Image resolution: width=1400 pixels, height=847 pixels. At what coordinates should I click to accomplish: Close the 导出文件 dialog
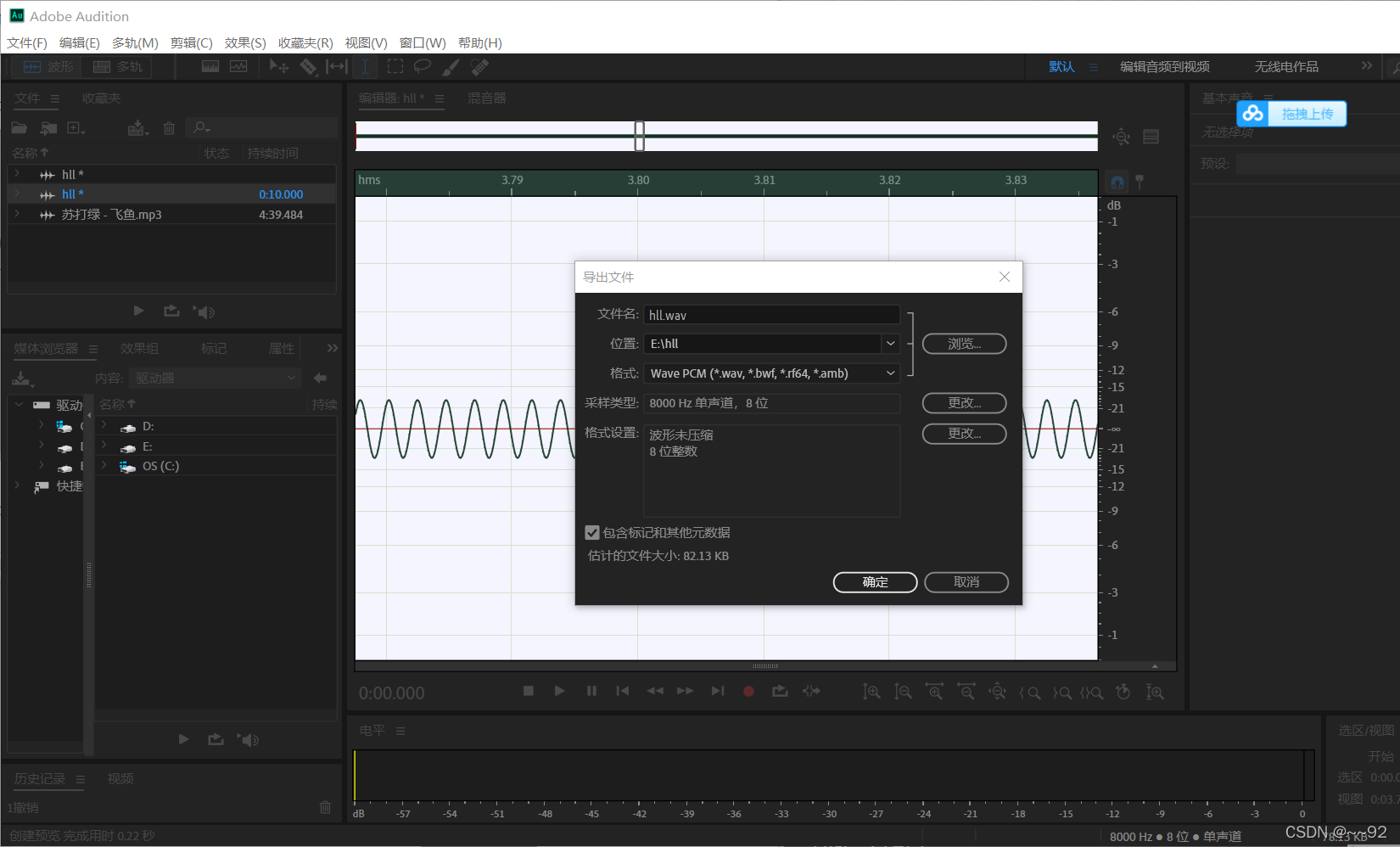(1005, 277)
